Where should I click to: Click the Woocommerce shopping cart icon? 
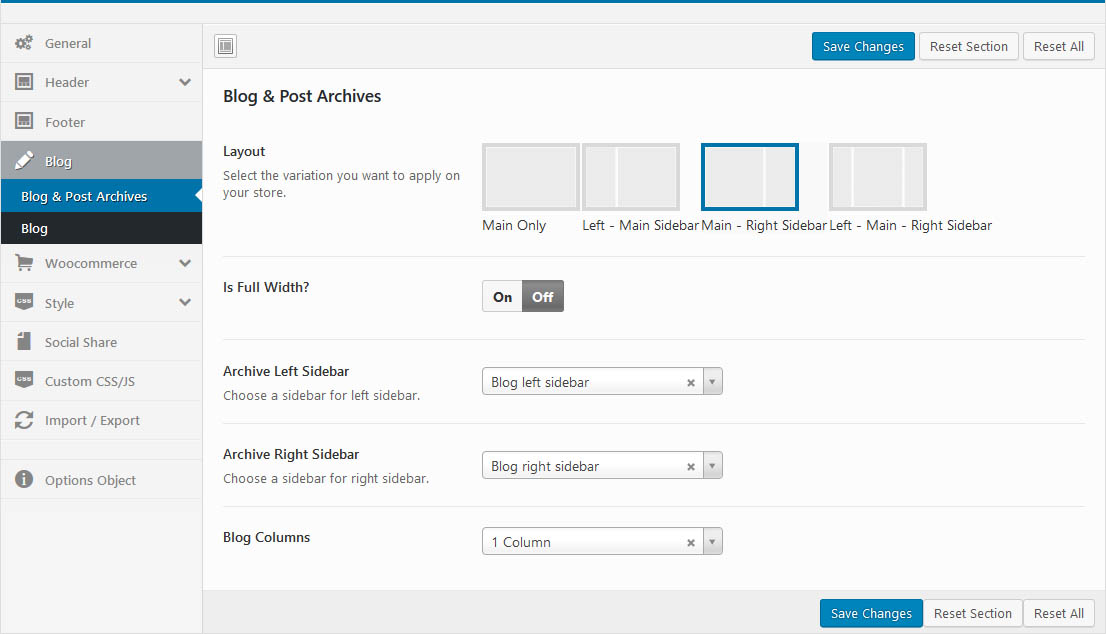click(x=24, y=263)
